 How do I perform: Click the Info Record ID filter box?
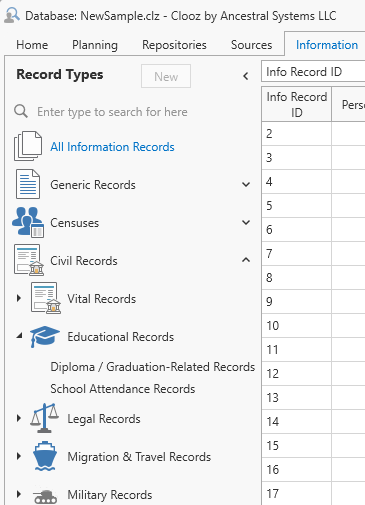313,71
